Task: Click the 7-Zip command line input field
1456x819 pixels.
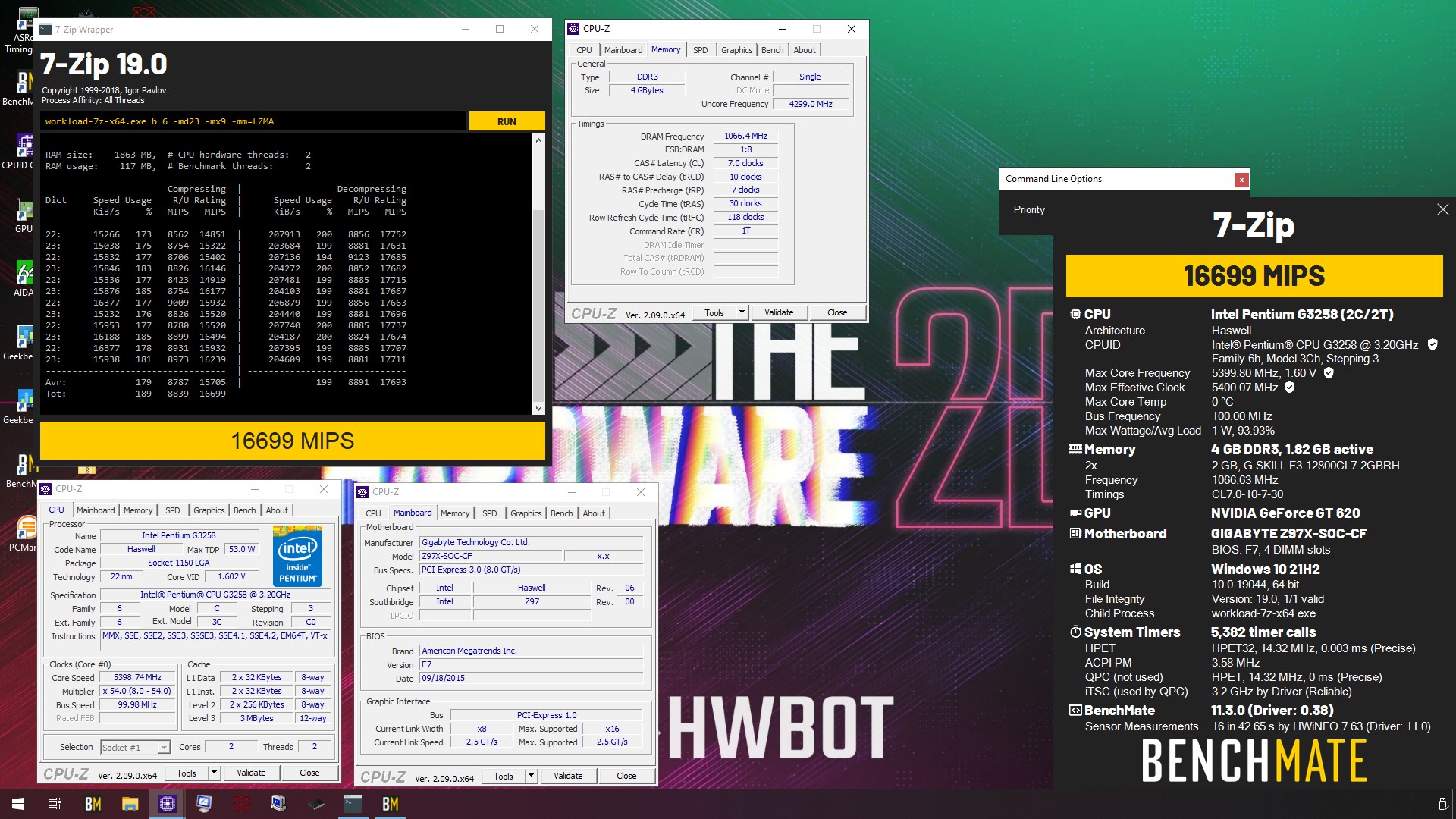Action: (253, 121)
